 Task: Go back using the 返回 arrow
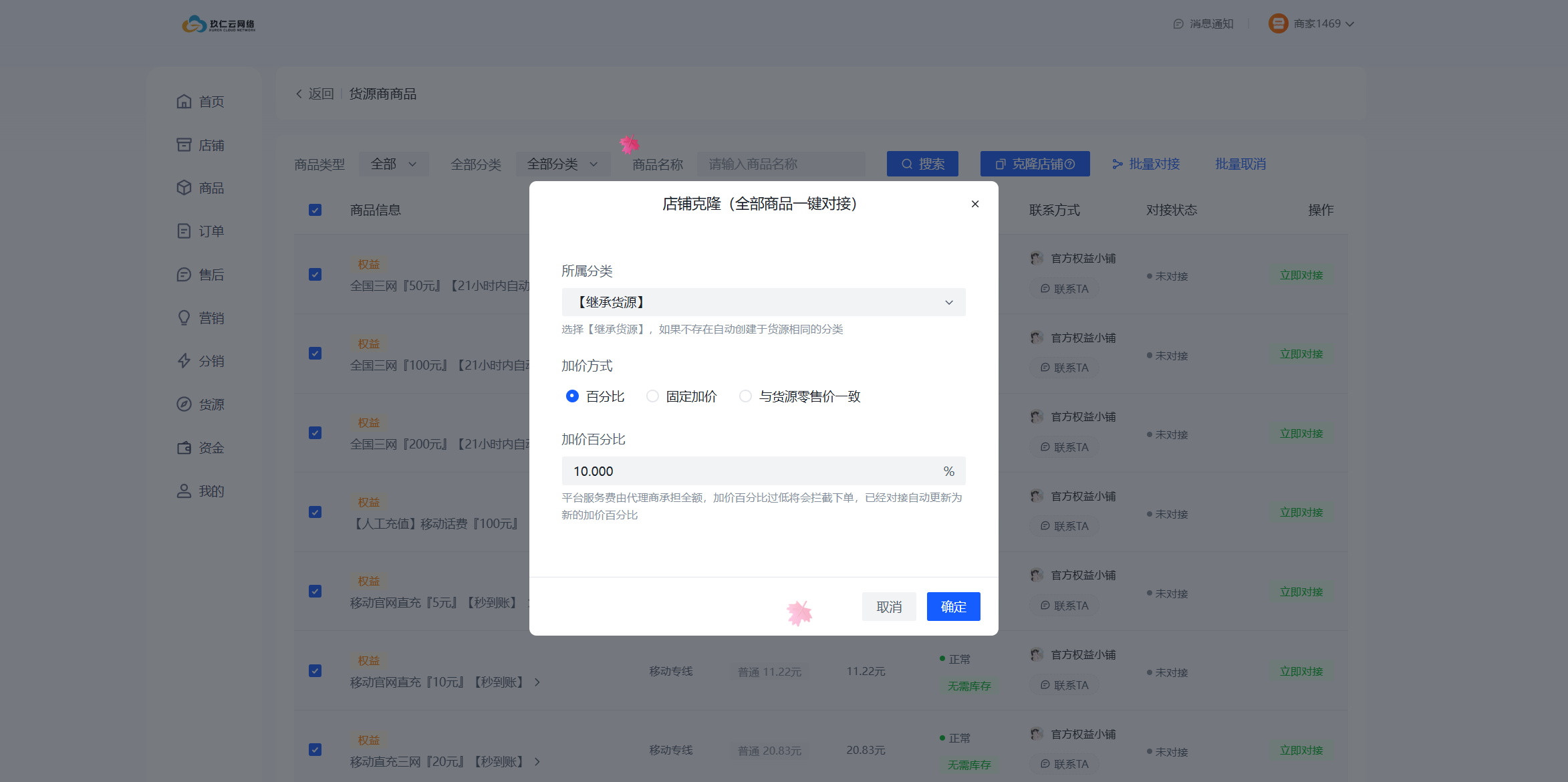[314, 94]
